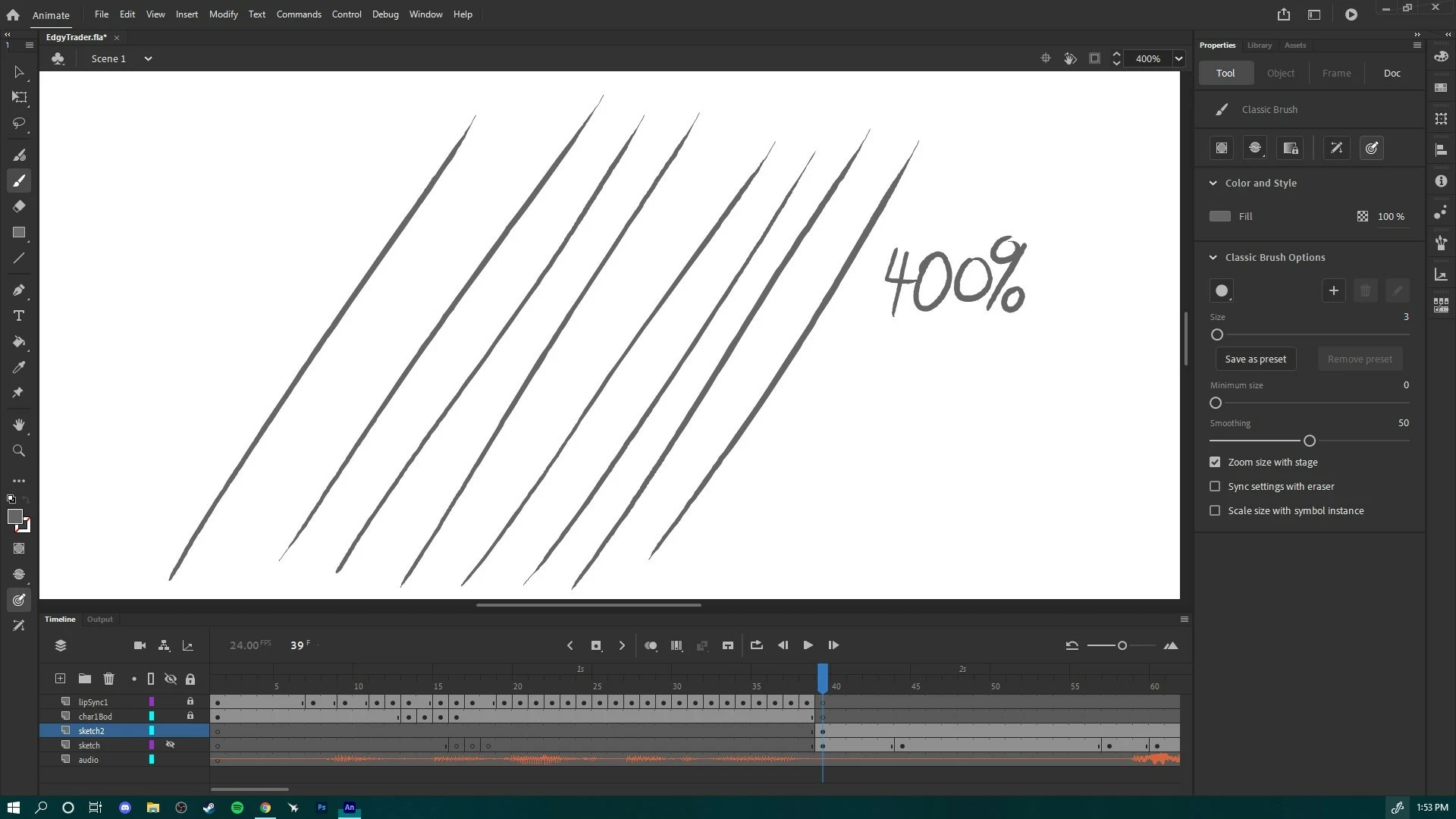The image size is (1456, 819).
Task: Pick the Paint Bucket tool
Action: [19, 342]
